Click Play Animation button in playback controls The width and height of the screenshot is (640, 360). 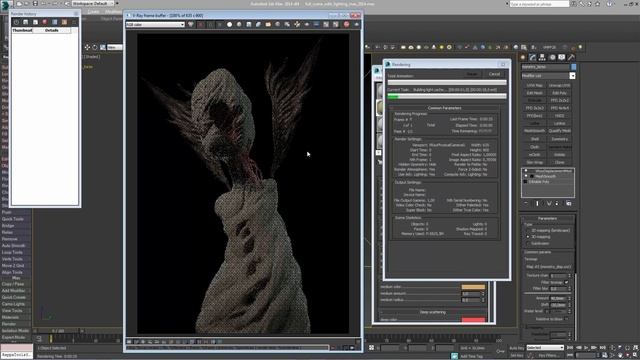coord(587,348)
